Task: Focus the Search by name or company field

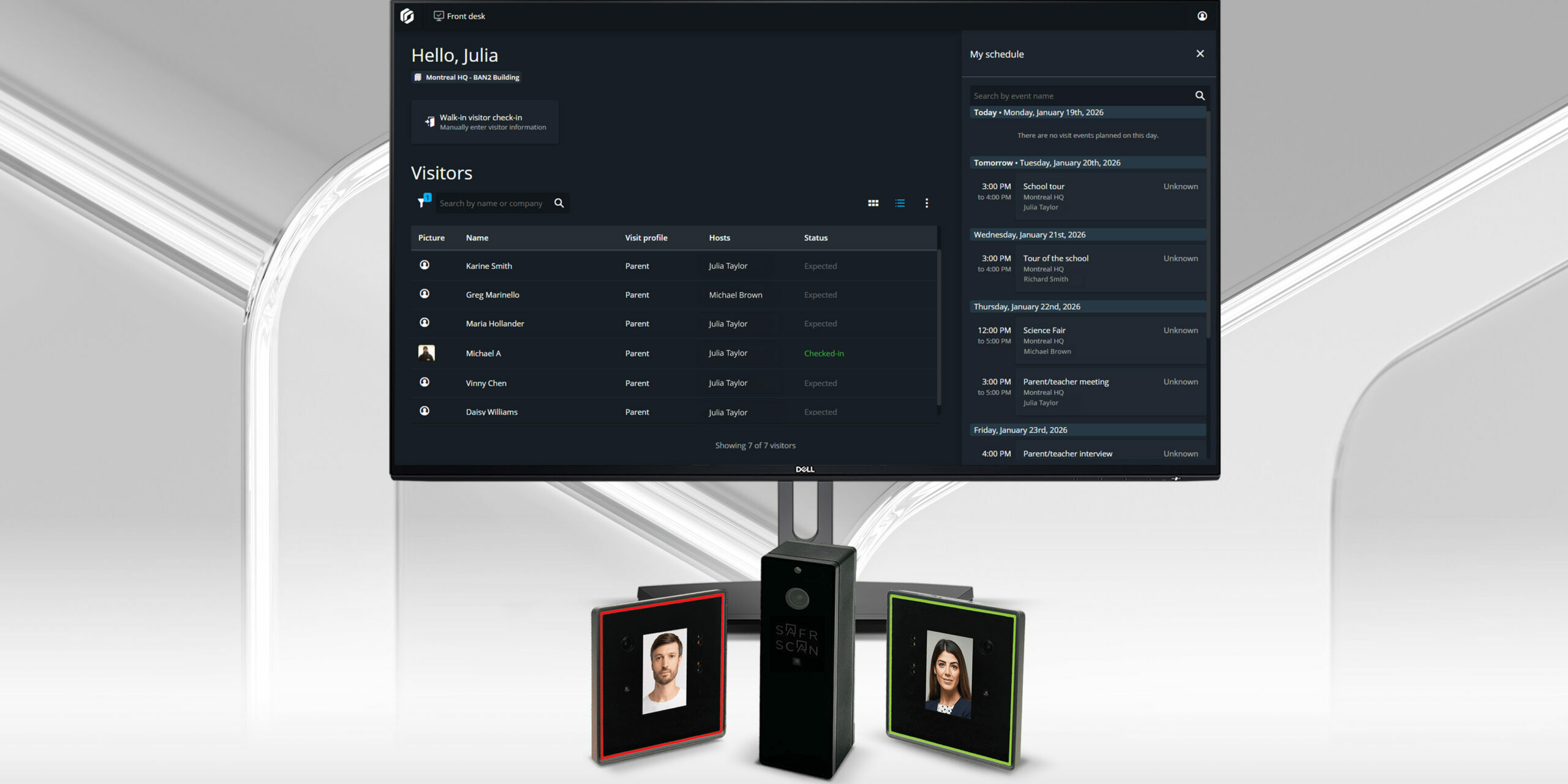Action: point(491,203)
